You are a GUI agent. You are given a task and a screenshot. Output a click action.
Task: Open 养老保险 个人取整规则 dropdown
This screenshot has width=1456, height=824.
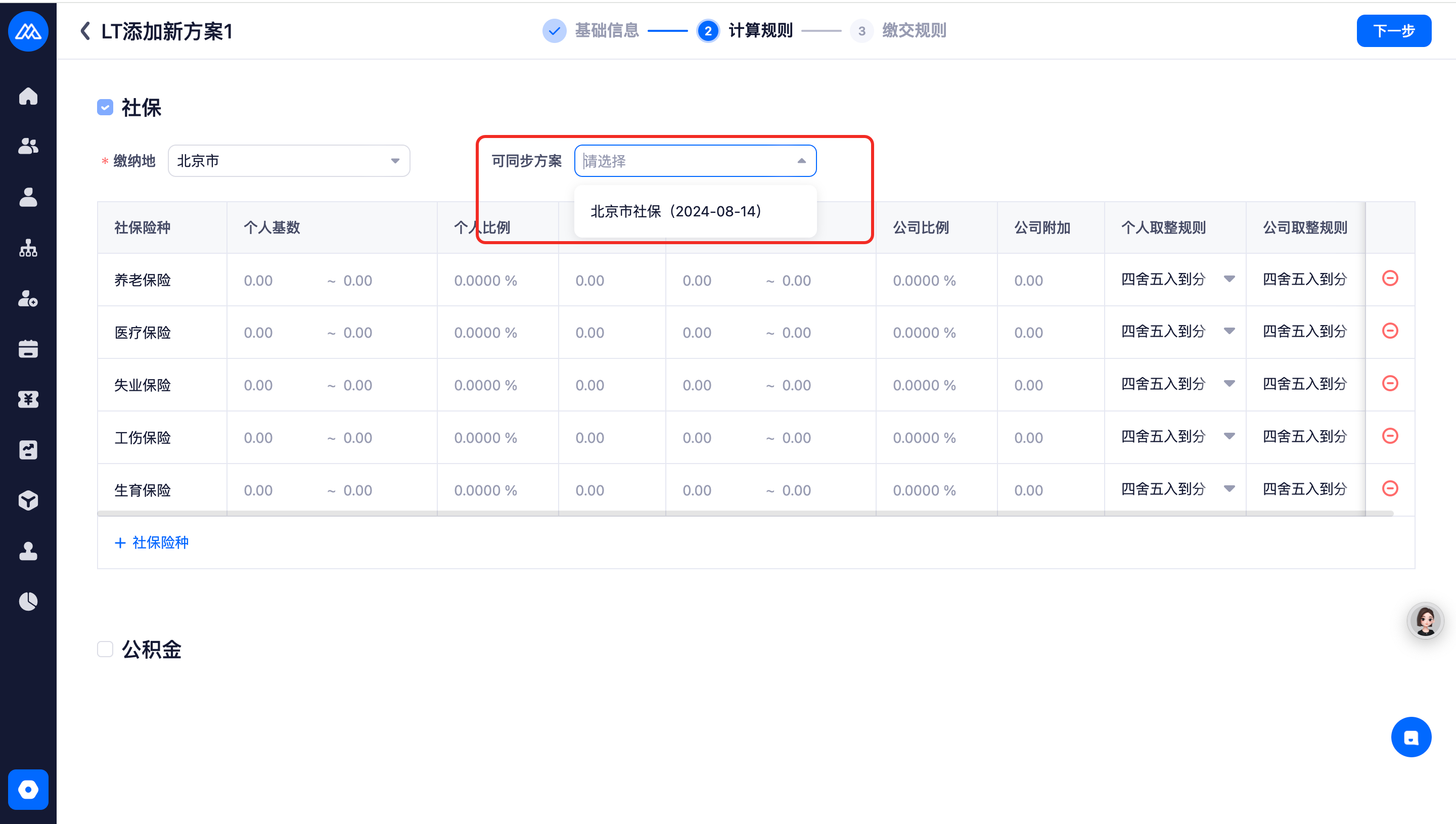click(1177, 279)
